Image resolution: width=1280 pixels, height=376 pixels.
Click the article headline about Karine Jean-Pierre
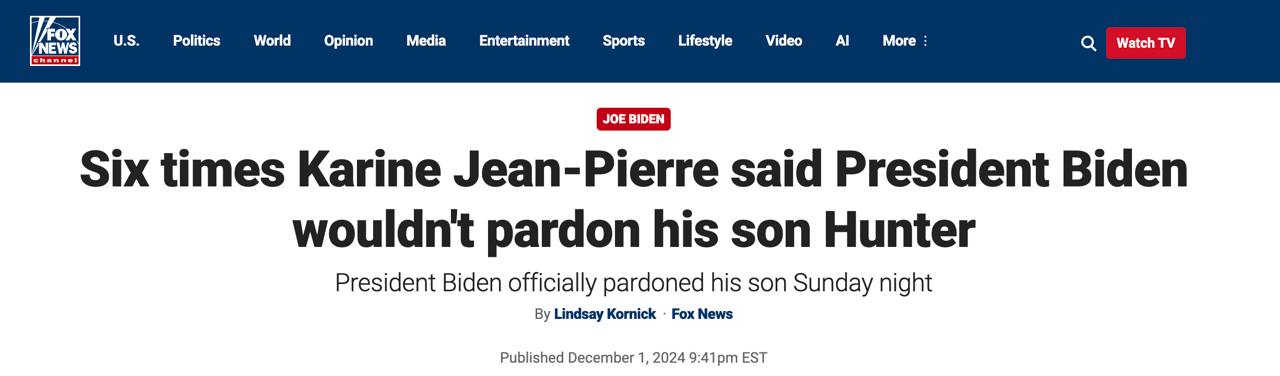pyautogui.click(x=634, y=199)
